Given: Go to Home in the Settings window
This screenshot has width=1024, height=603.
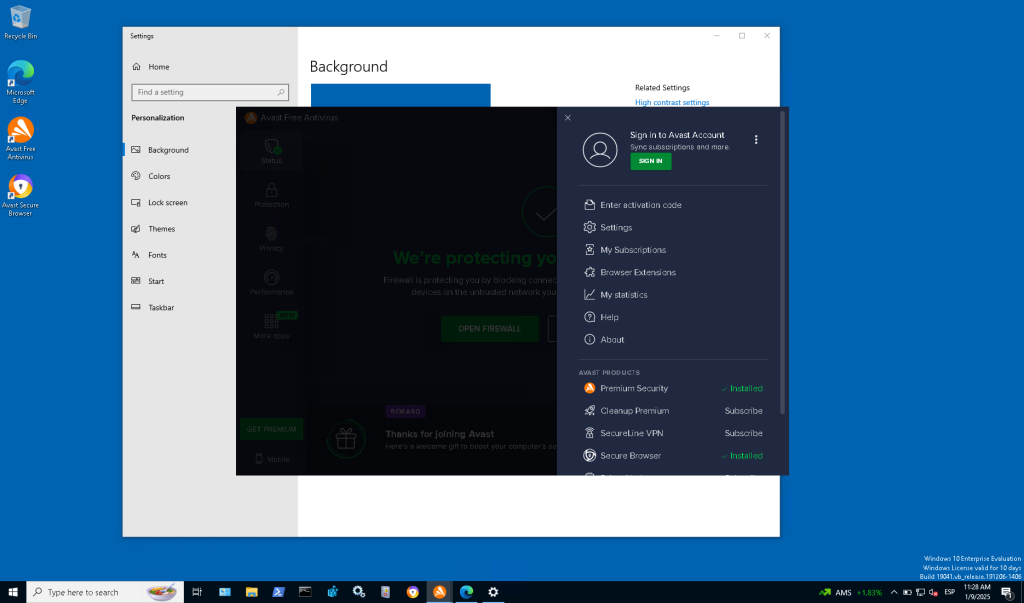Looking at the screenshot, I should pos(150,67).
